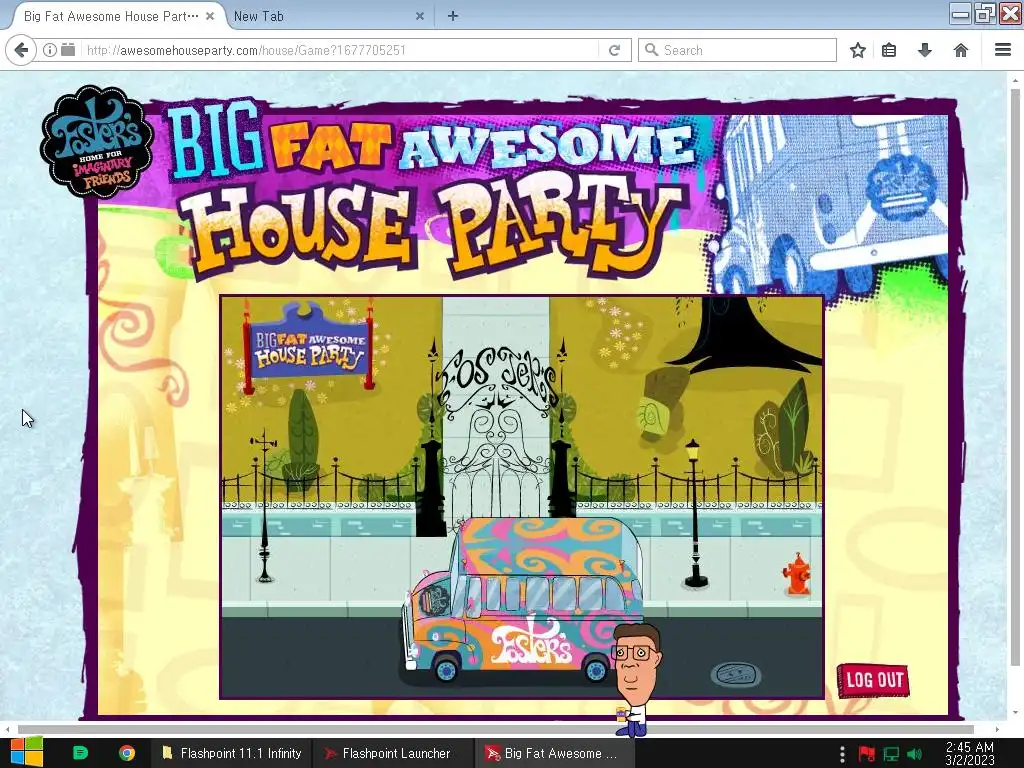
Task: Open the Windows Start button
Action: 27,753
